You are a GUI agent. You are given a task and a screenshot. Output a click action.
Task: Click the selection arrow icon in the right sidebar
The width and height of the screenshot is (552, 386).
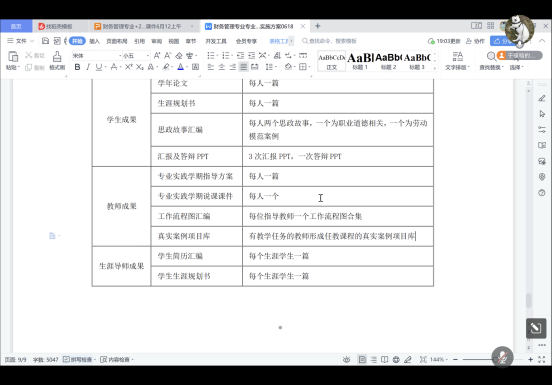[x=542, y=114]
